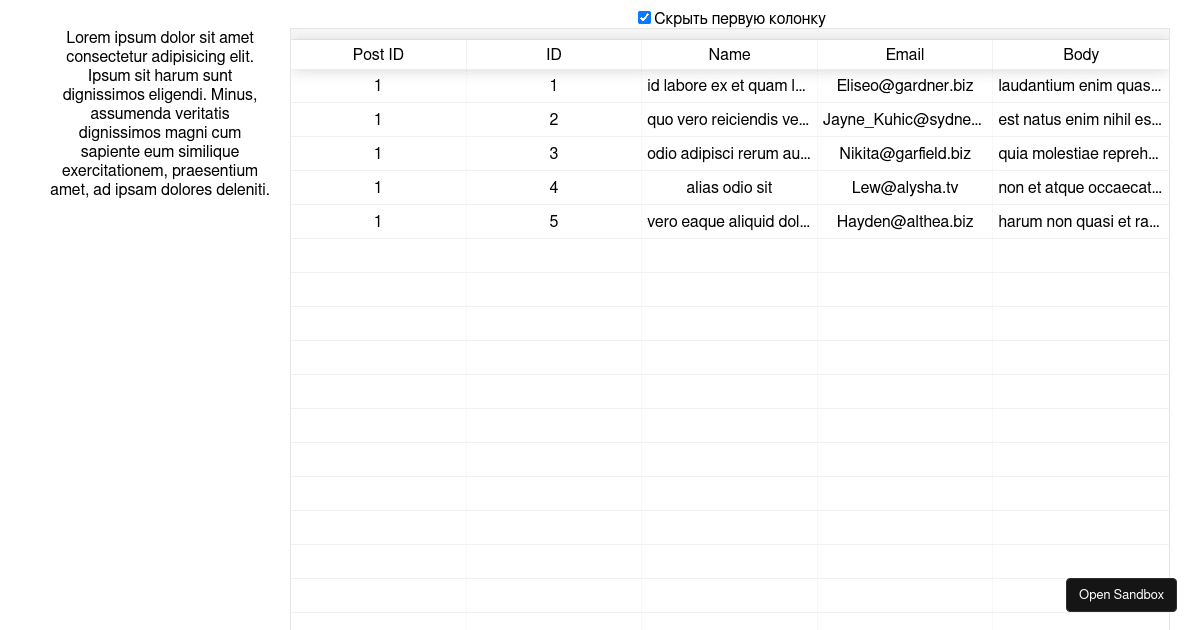Click the "id labore ex et quam" name cell

[729, 86]
